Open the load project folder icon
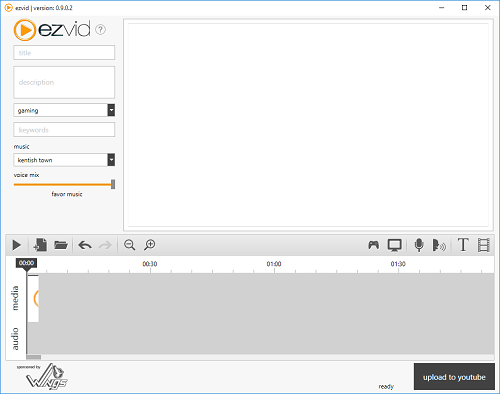 [61, 245]
